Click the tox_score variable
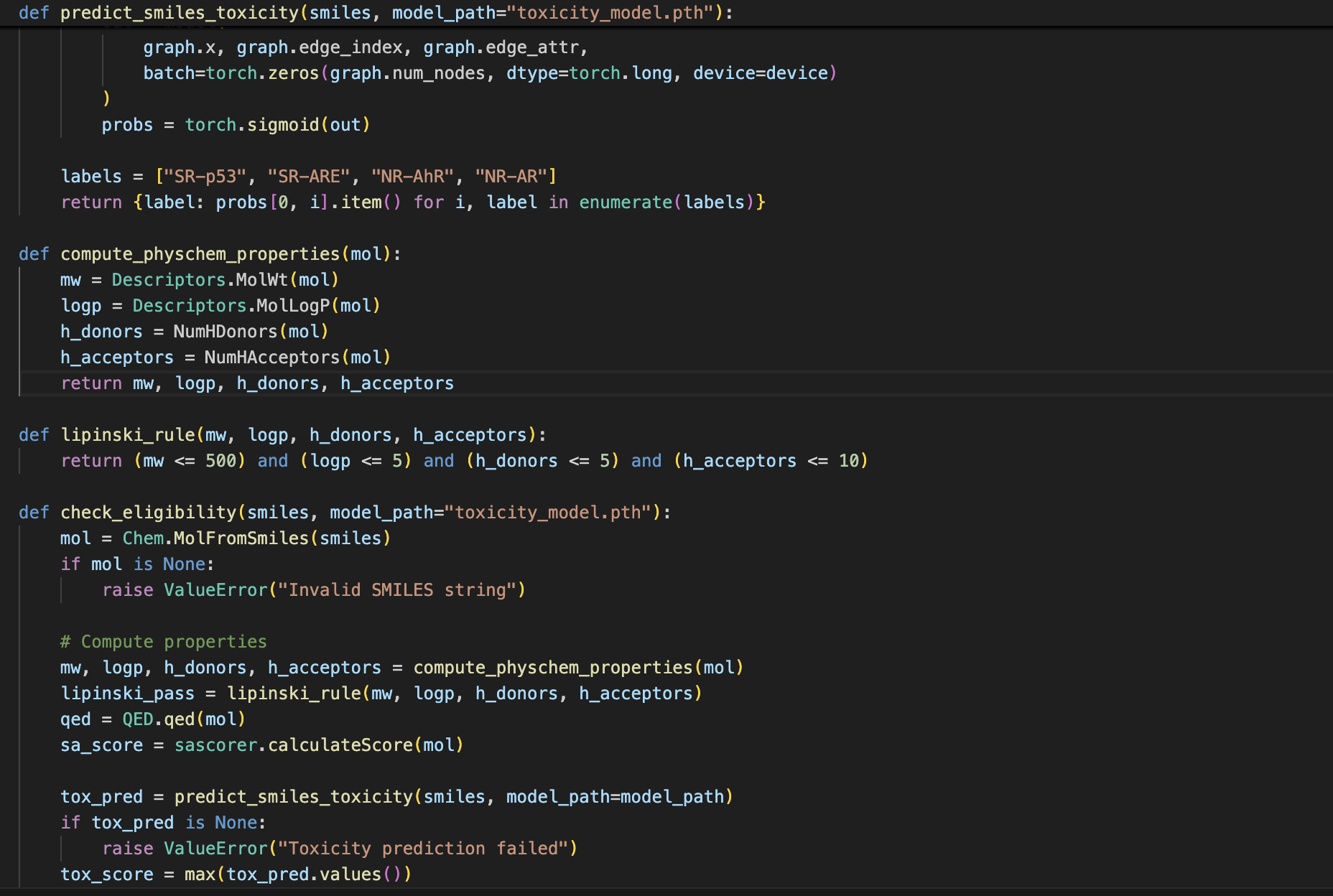This screenshot has height=896, width=1333. (107, 874)
